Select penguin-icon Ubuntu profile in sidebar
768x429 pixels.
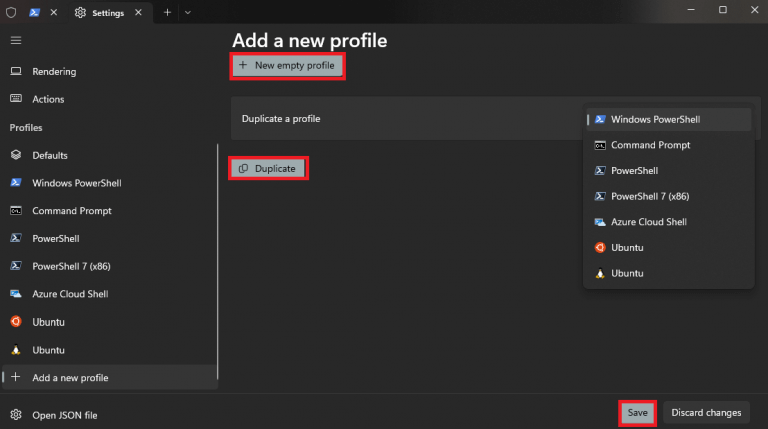pyautogui.click(x=109, y=350)
